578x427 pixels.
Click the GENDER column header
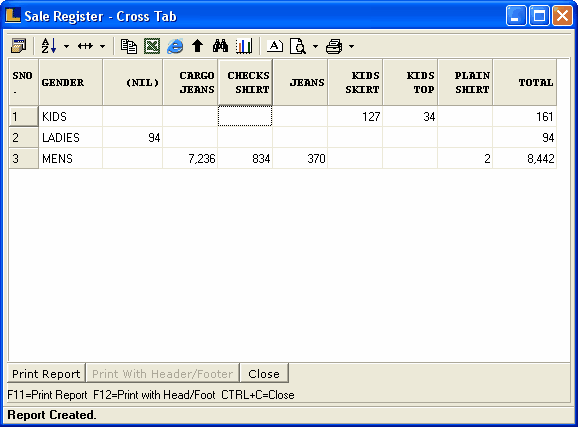click(70, 82)
